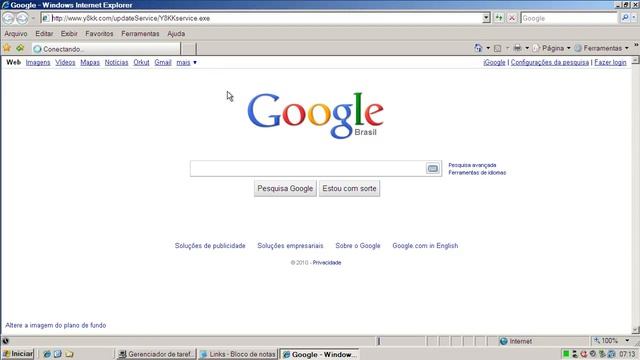Click the Home page icon
This screenshot has height=360, width=640.
pyautogui.click(x=478, y=48)
